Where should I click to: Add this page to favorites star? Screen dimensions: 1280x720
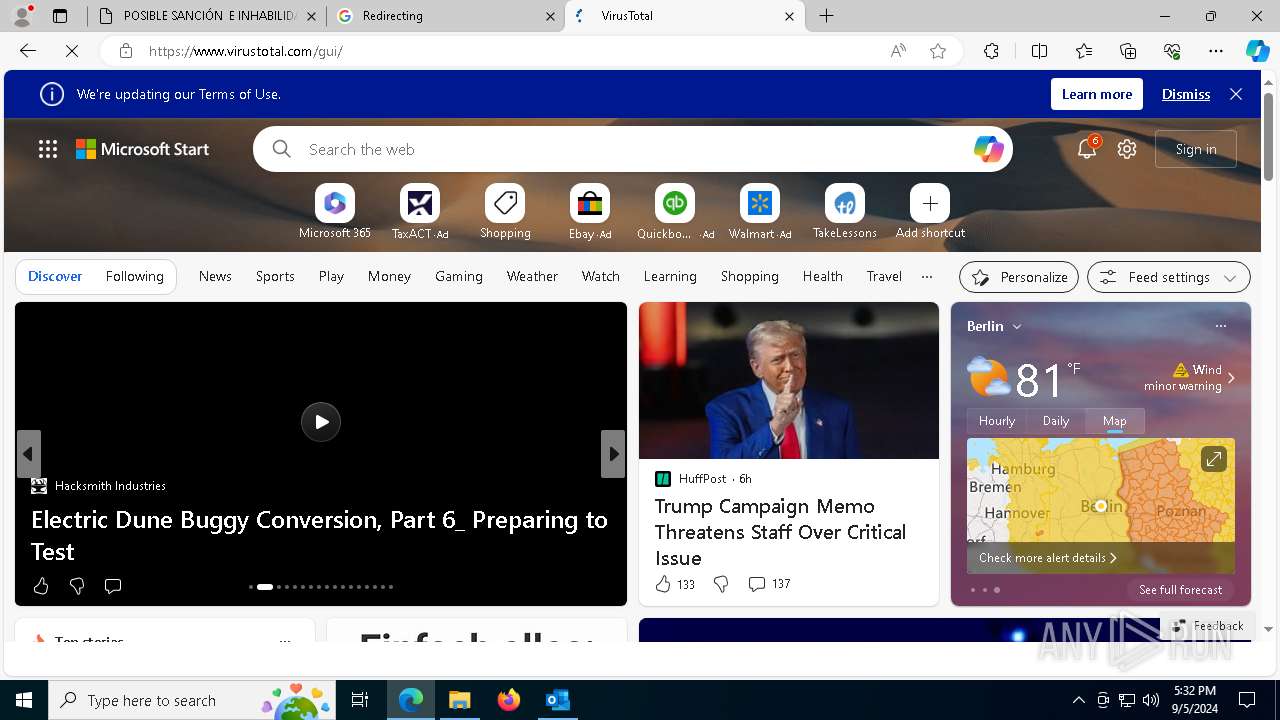coord(938,51)
